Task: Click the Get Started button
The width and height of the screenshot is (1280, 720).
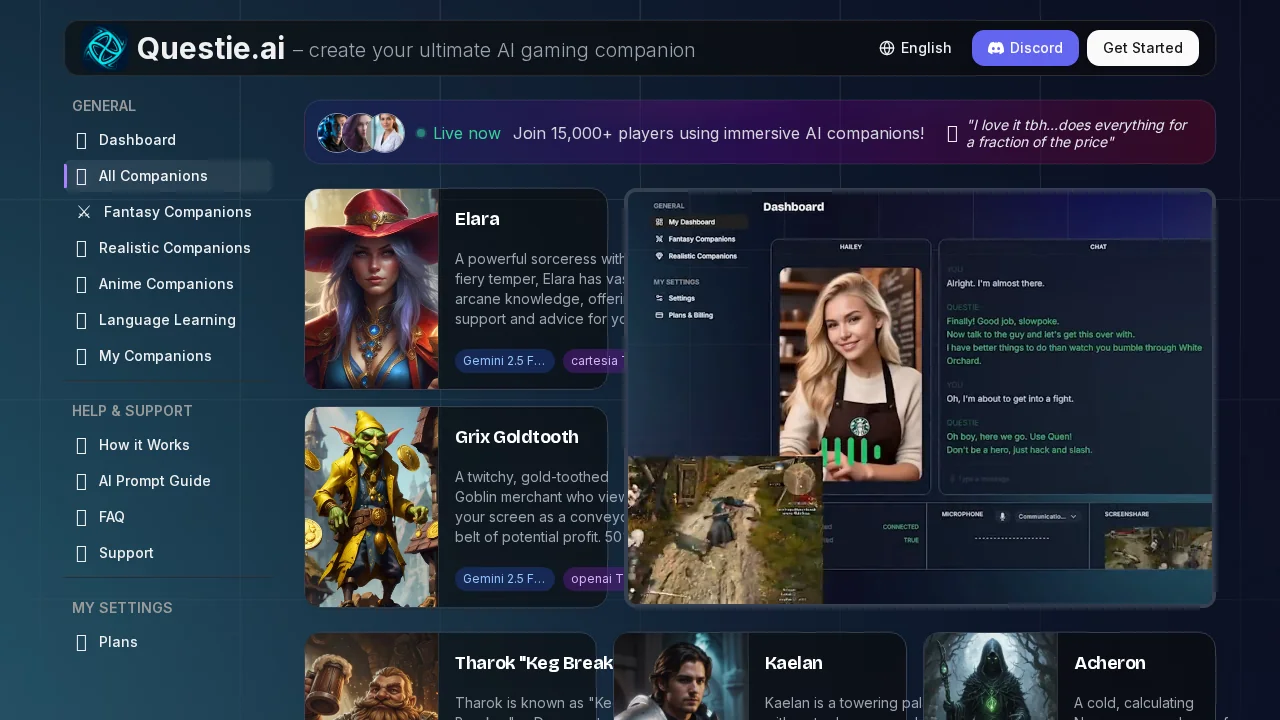Action: click(x=1142, y=47)
